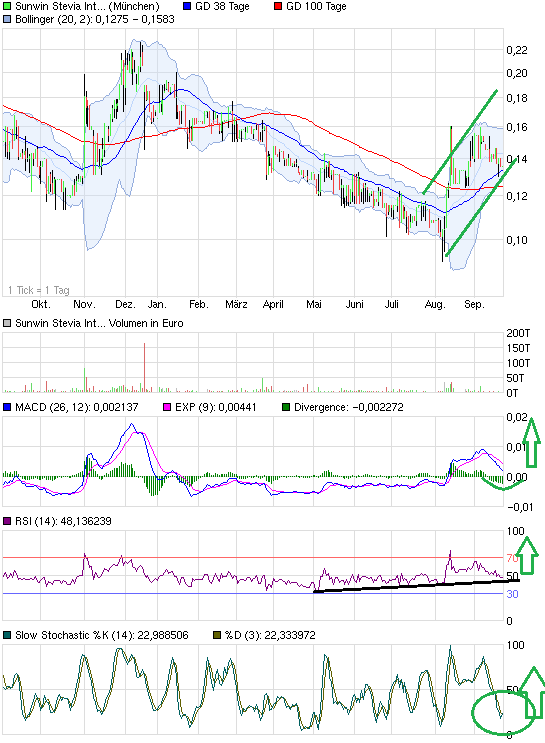545x743 pixels.
Task: Click the 50T volume axis value
Action: 515,378
